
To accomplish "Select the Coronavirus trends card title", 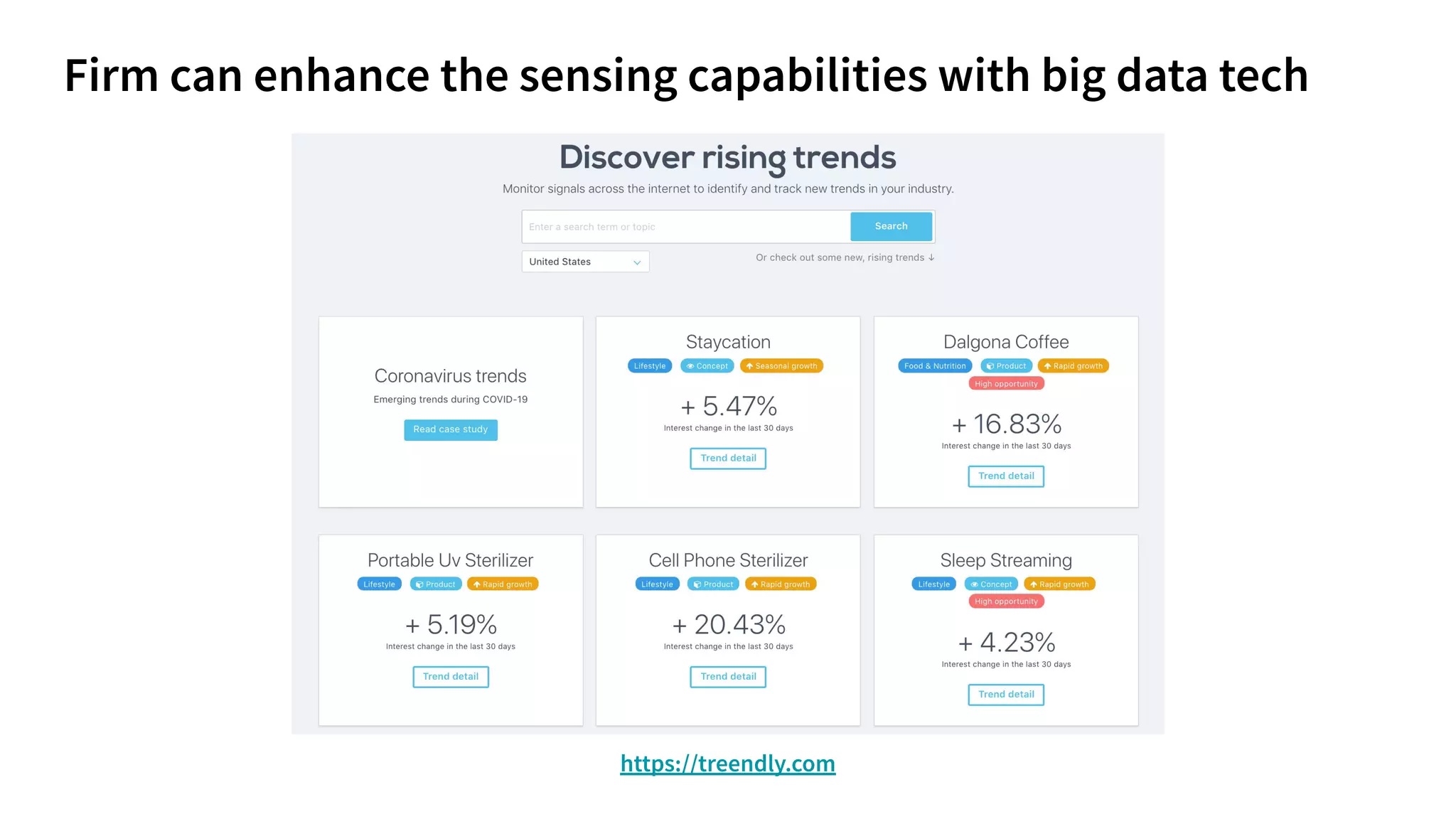I will pos(451,376).
